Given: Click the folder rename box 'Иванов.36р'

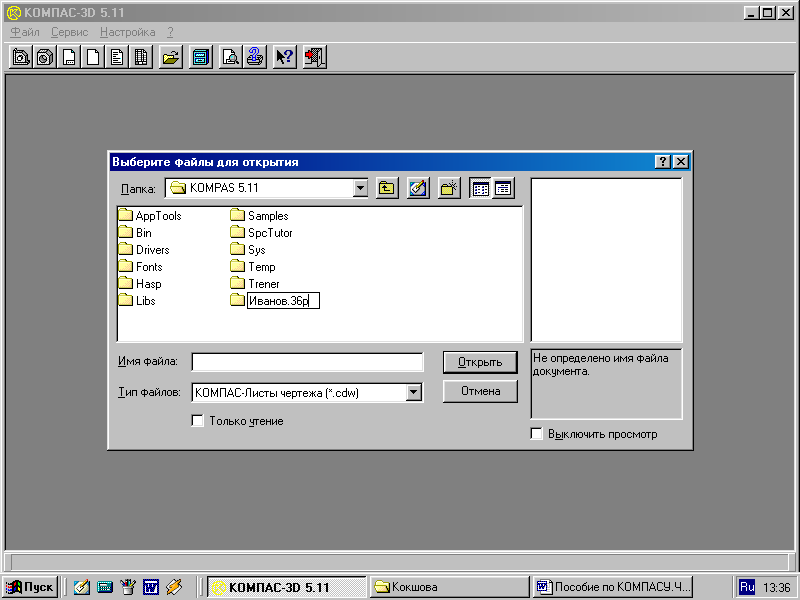Looking at the screenshot, I should 283,301.
